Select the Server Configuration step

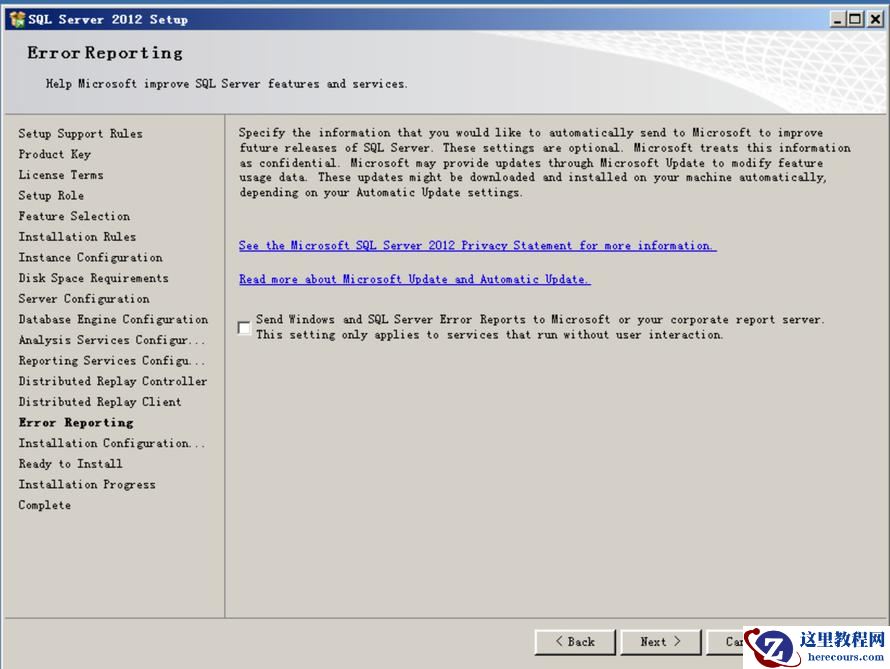click(84, 298)
